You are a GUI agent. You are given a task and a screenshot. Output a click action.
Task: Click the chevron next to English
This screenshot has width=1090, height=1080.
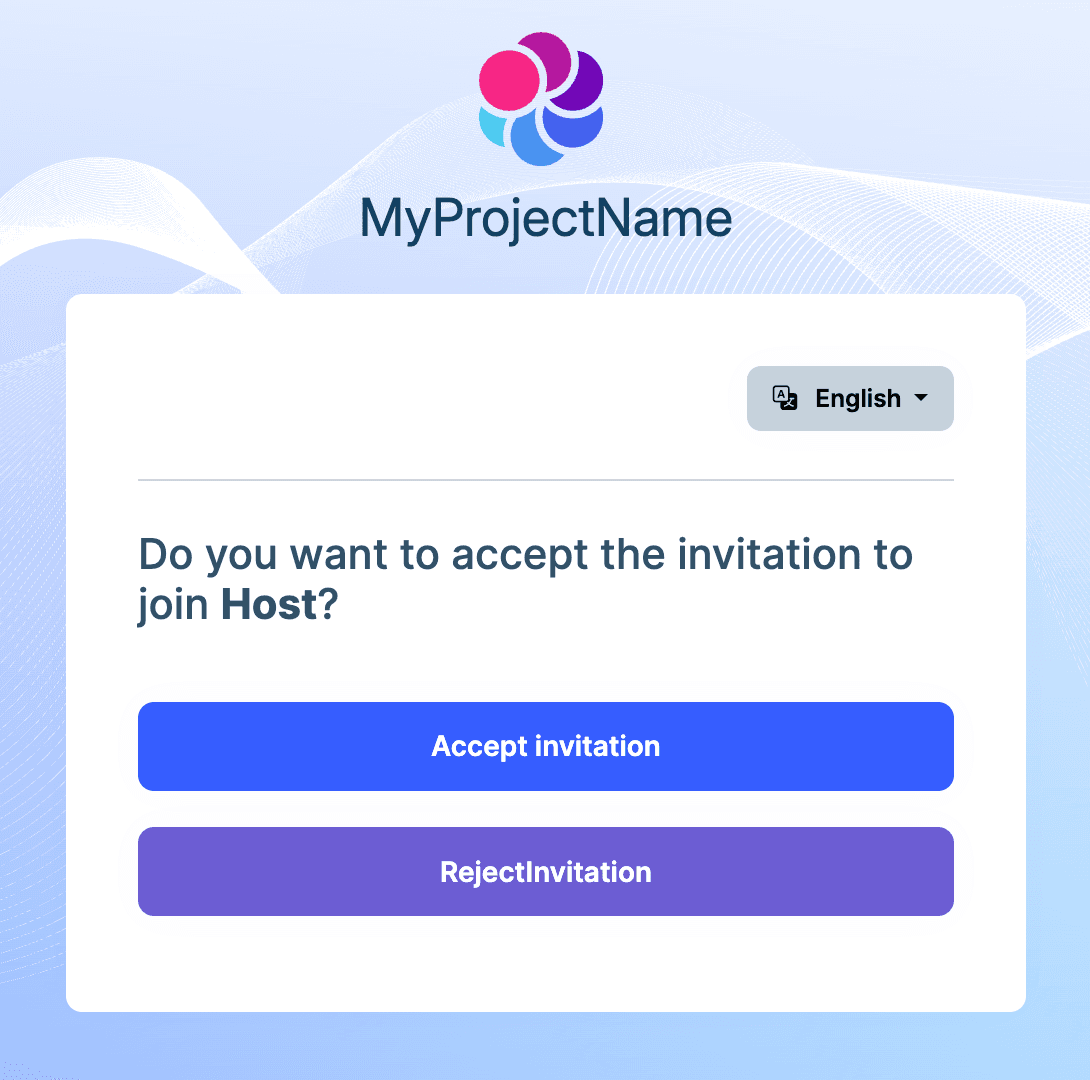click(921, 398)
